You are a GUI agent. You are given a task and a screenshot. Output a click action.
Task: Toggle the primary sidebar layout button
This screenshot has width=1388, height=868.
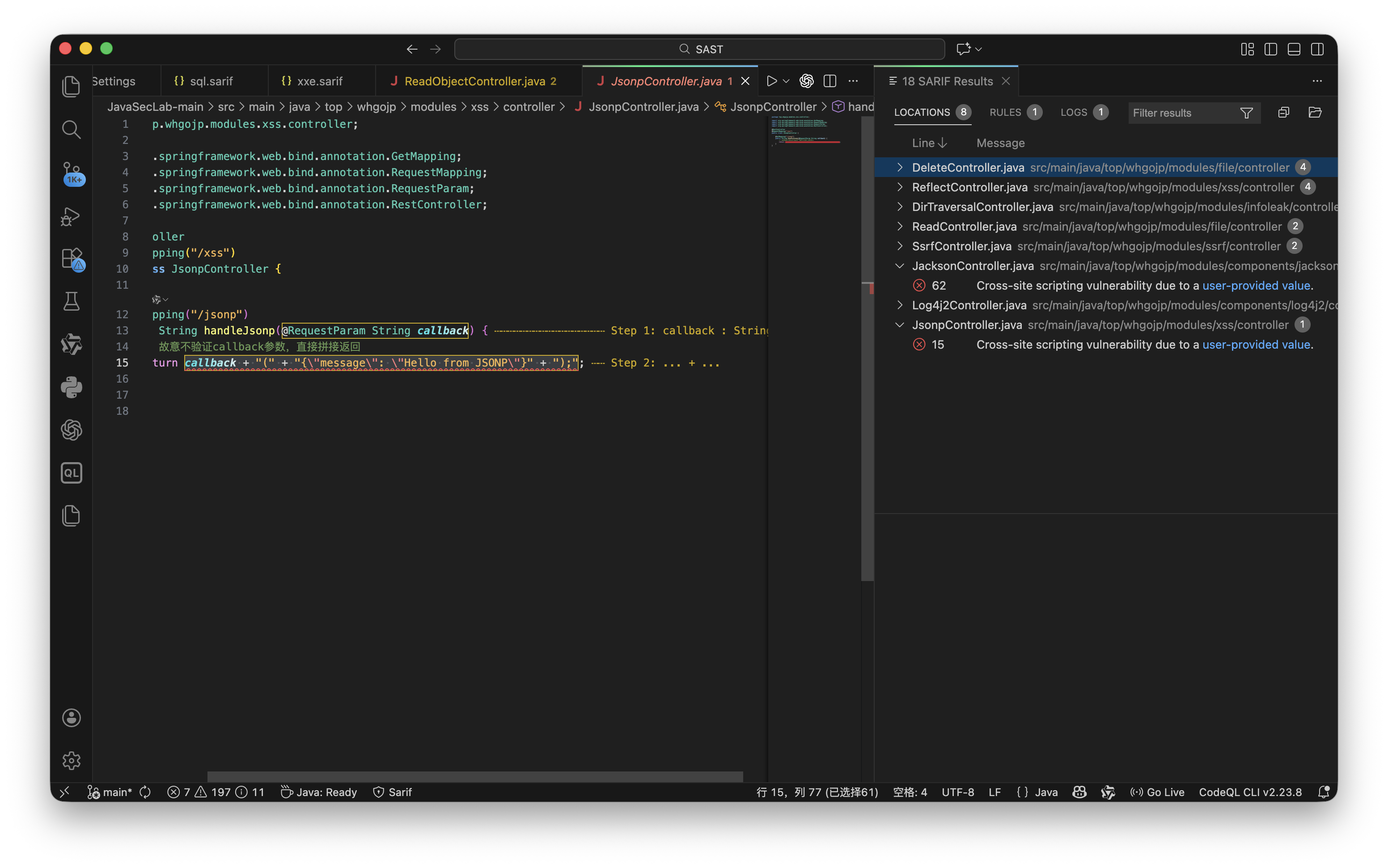(1270, 49)
